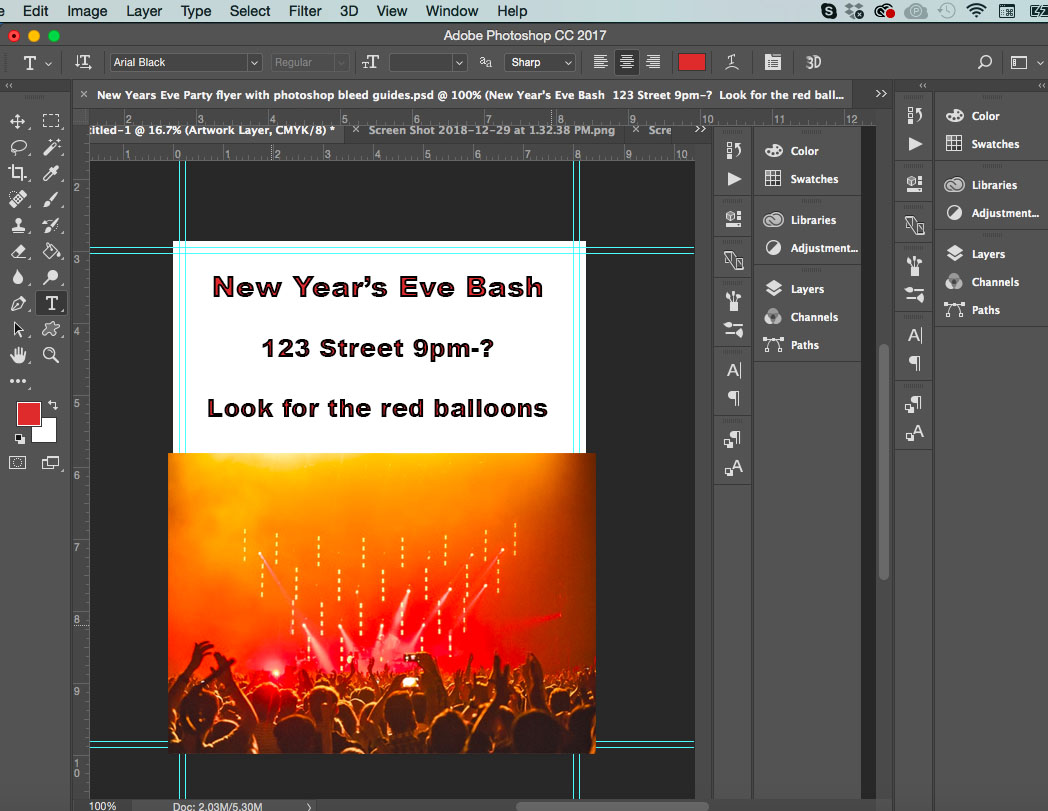Open the Create warped text dialog

(732, 61)
